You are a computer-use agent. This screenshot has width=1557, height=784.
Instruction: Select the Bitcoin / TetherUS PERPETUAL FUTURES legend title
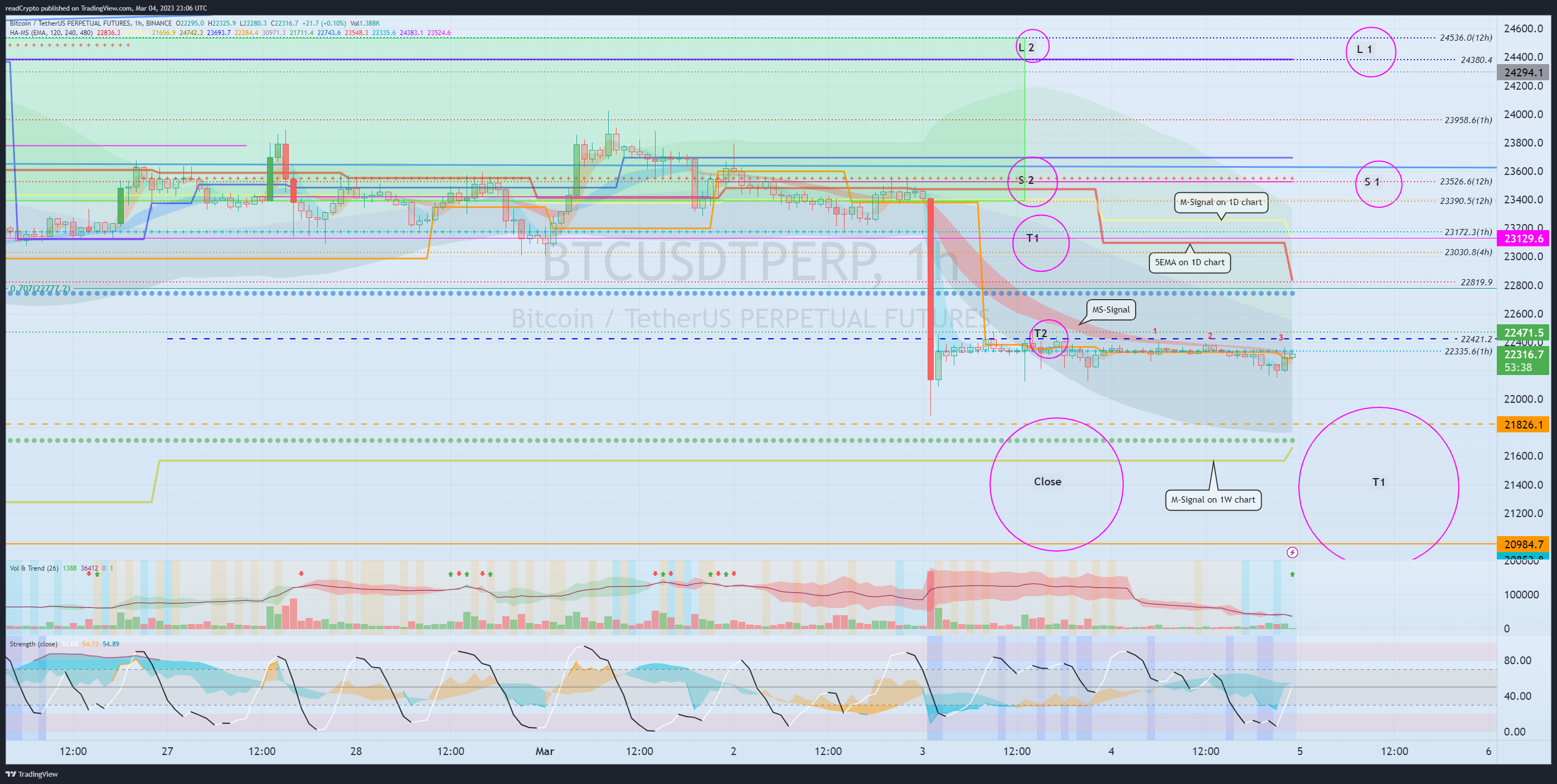point(91,23)
